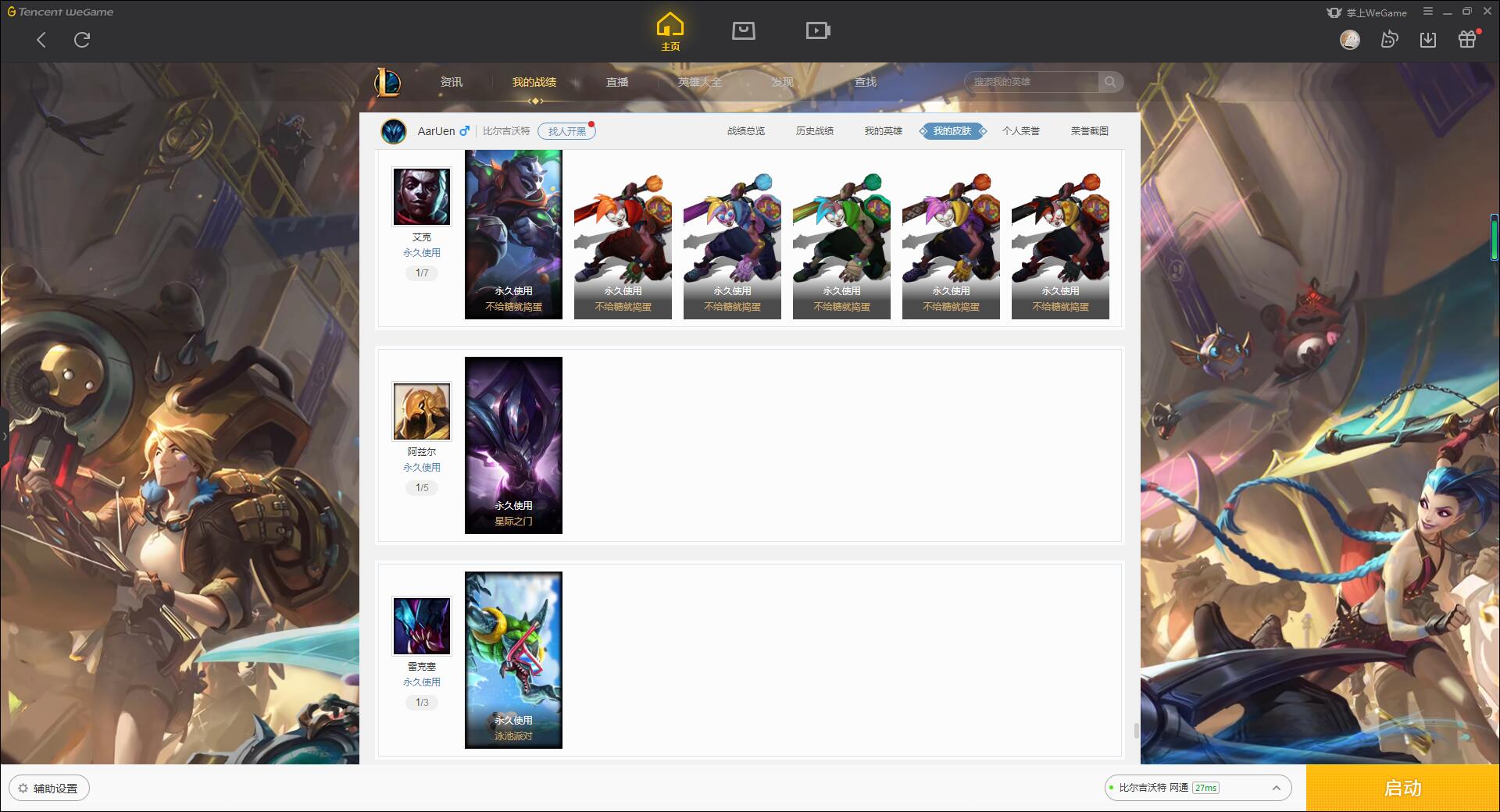Open the 艾克 splash art skin card
The height and width of the screenshot is (812, 1500).
click(x=513, y=234)
